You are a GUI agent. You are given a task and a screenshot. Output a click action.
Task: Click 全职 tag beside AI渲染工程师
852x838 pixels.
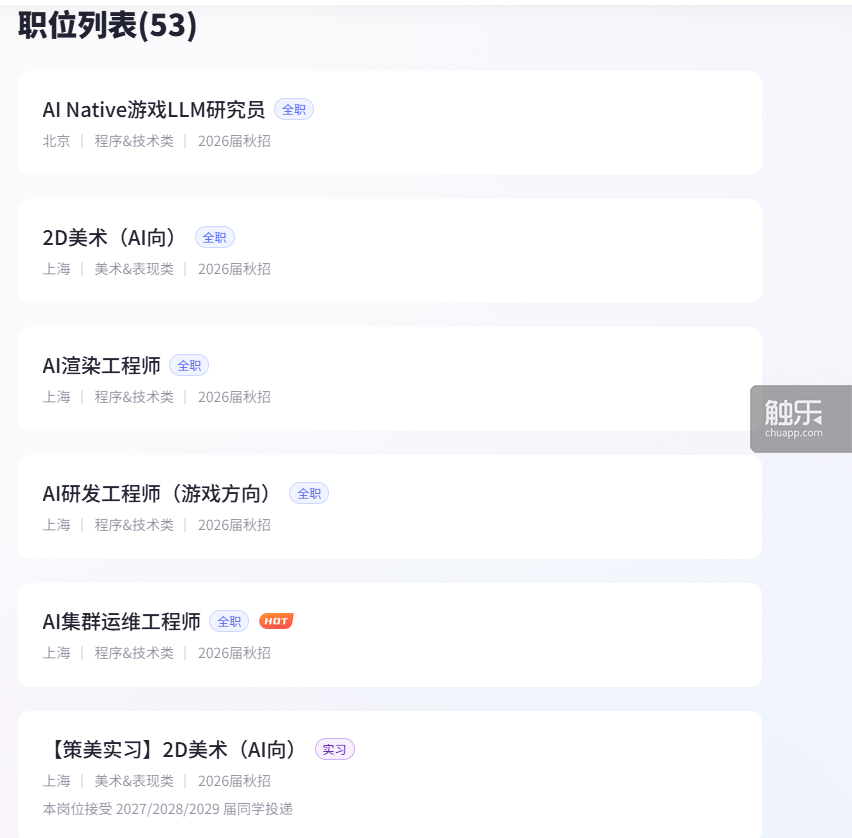tap(189, 365)
